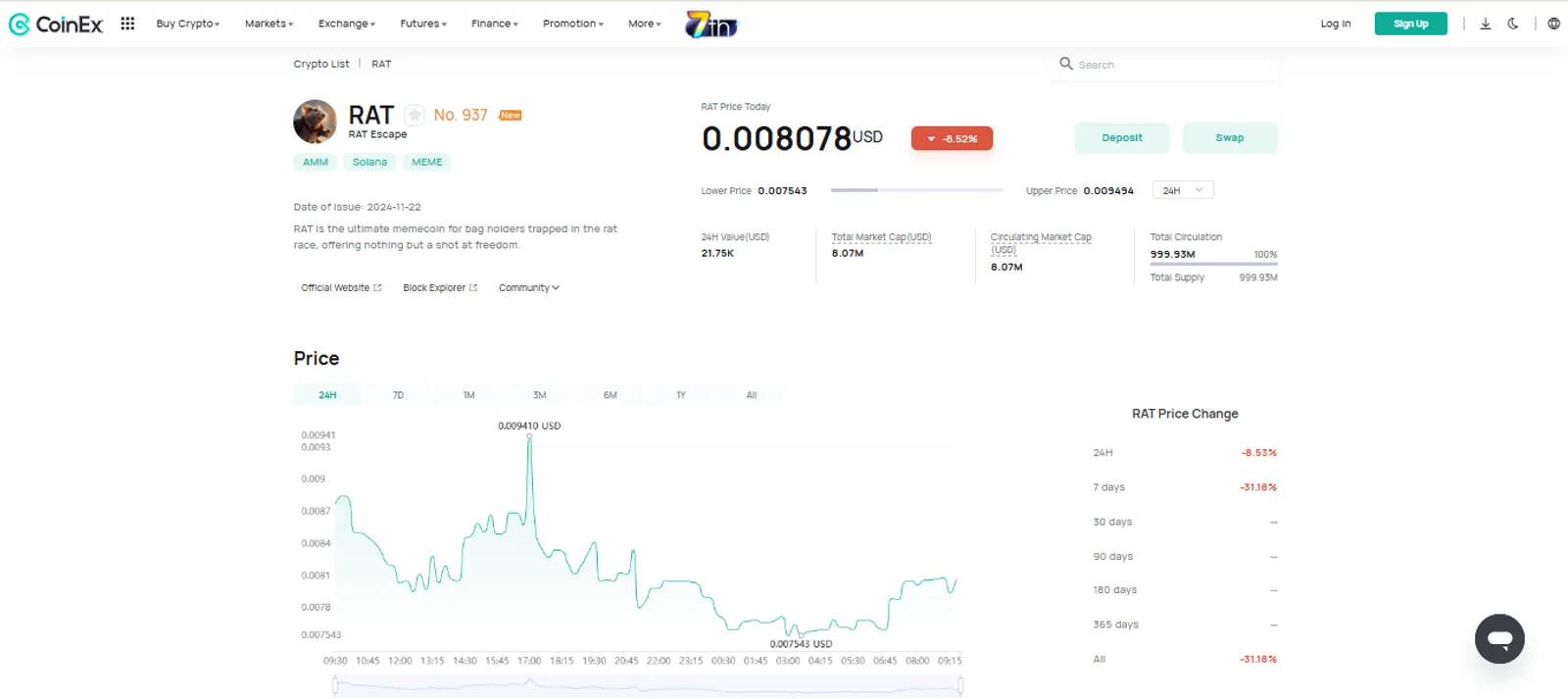Select the 1Y chart tab
The image size is (1568, 699).
[x=680, y=395]
